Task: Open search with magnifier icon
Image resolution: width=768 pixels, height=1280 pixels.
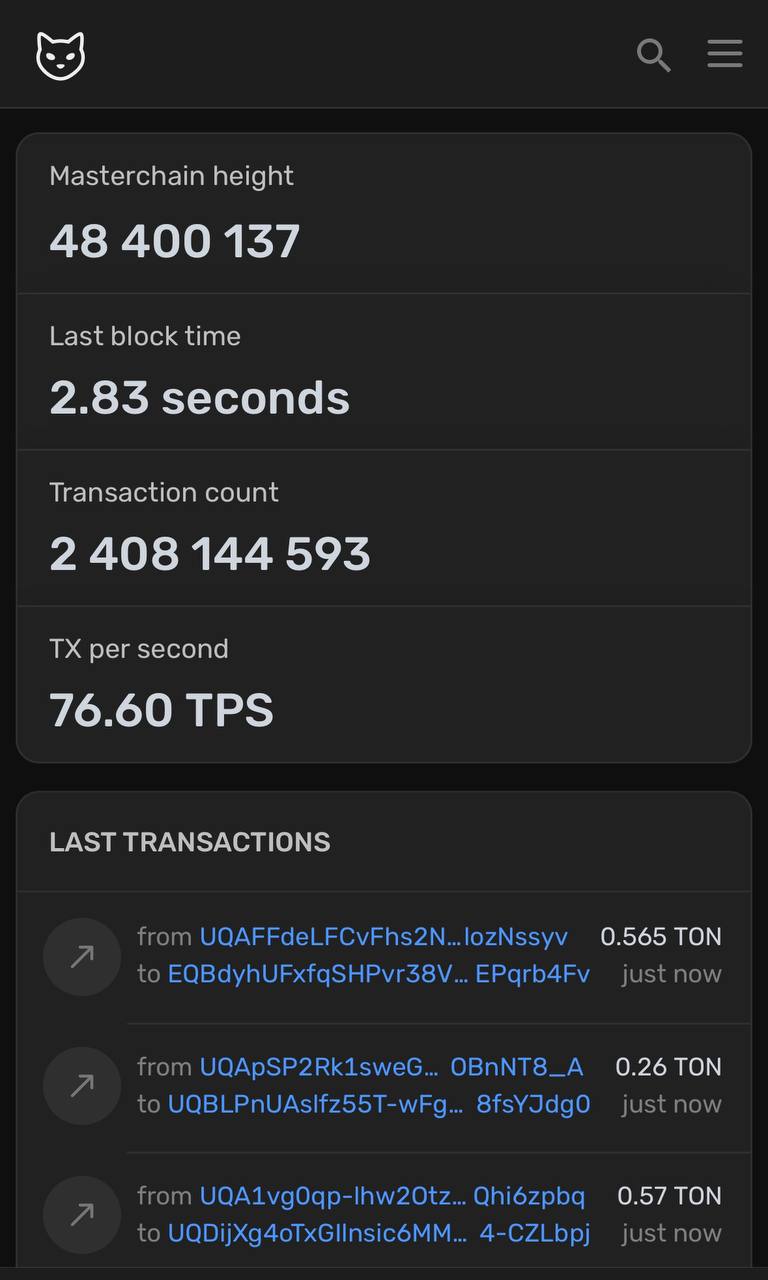Action: point(653,55)
